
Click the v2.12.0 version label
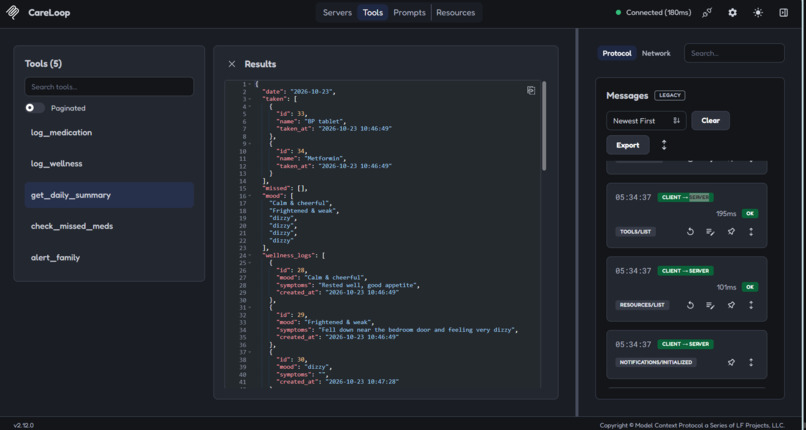[x=24, y=425]
